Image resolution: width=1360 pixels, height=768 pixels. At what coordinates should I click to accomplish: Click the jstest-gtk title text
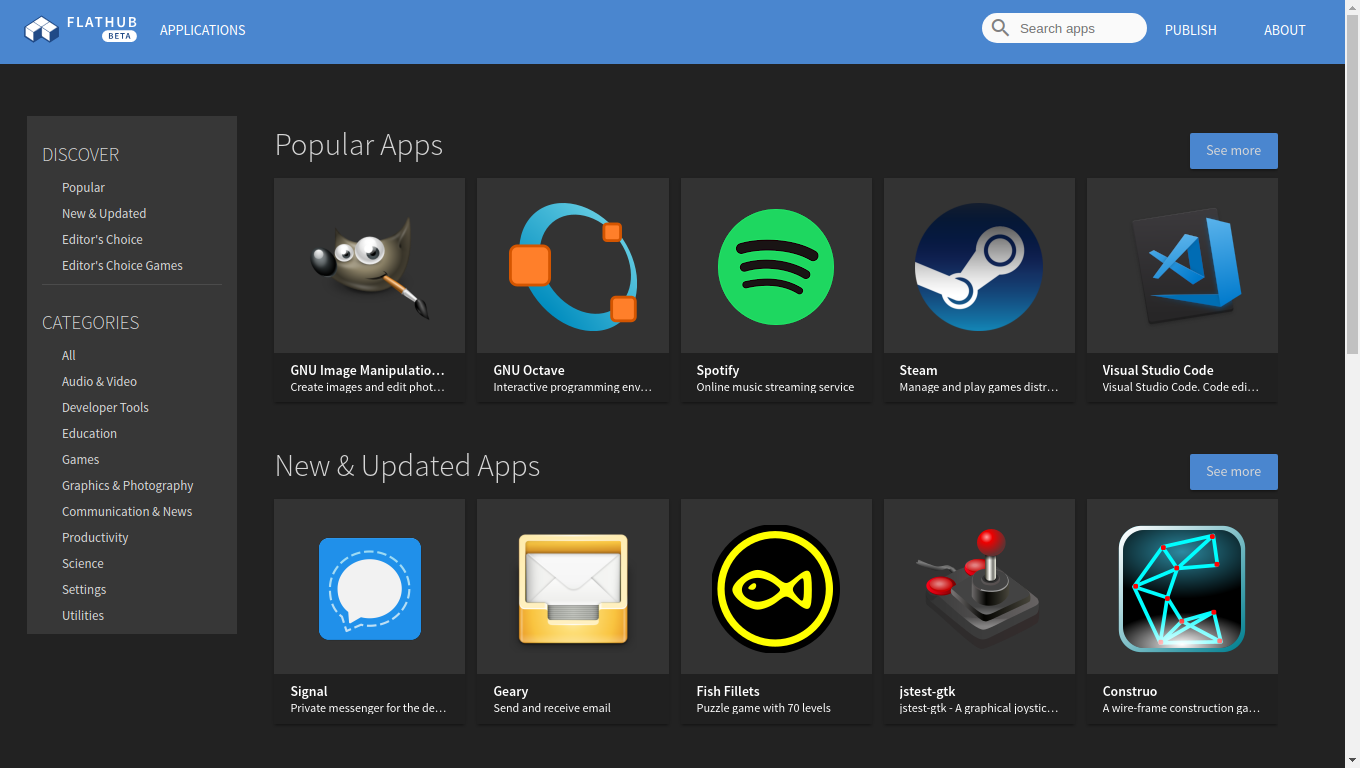(x=927, y=691)
